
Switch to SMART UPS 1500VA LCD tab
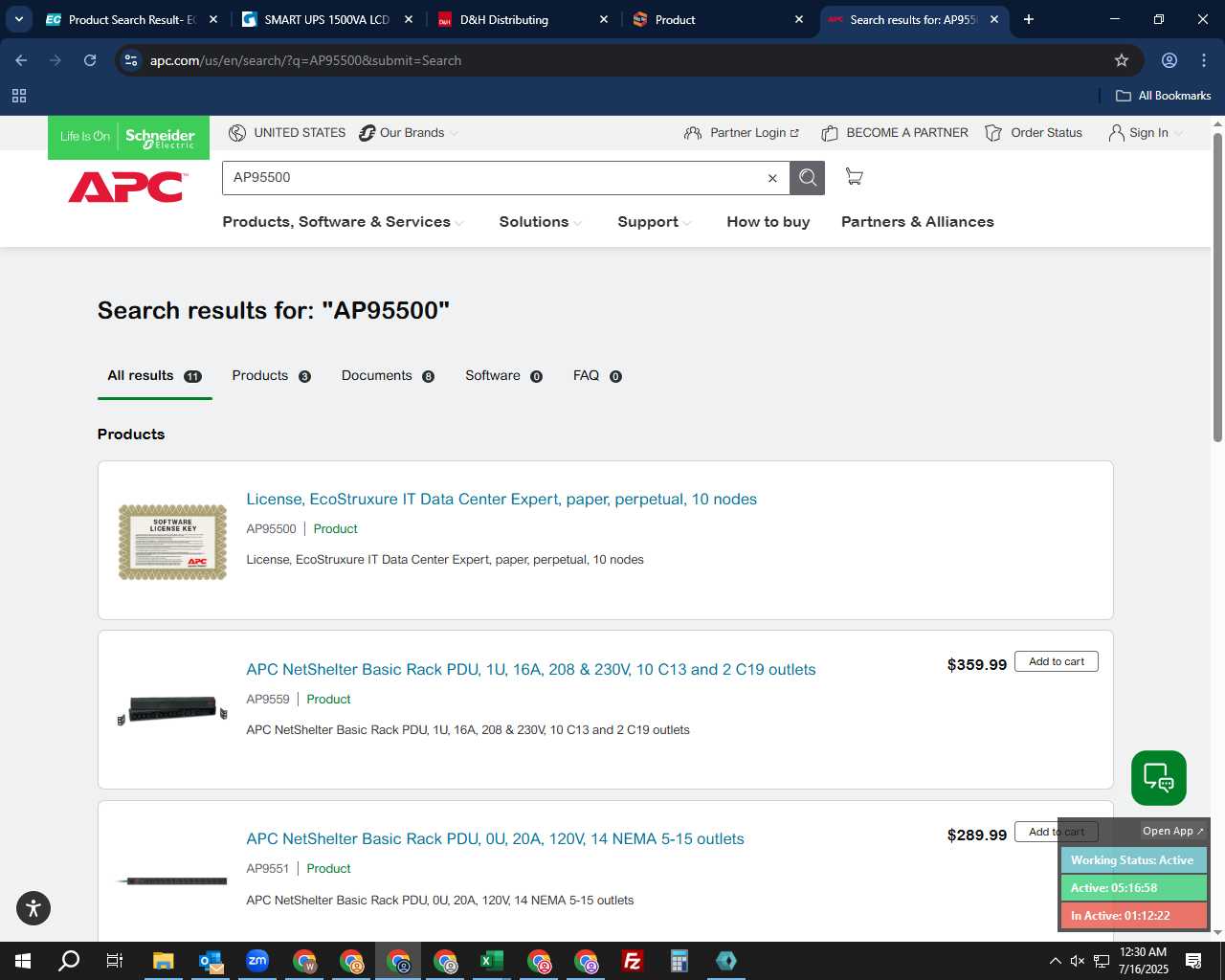pos(326,19)
